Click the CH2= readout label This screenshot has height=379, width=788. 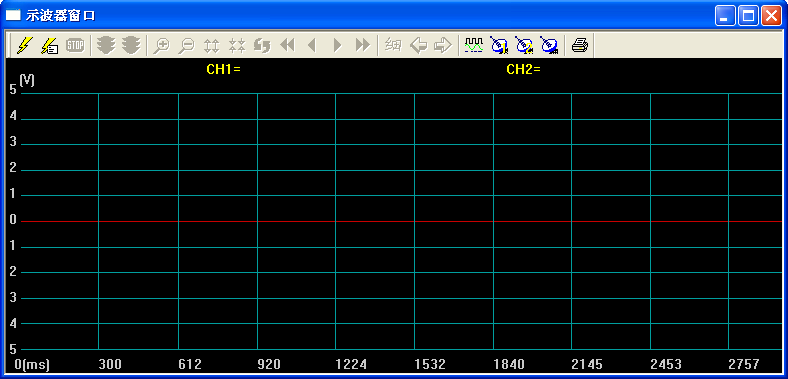tap(523, 70)
